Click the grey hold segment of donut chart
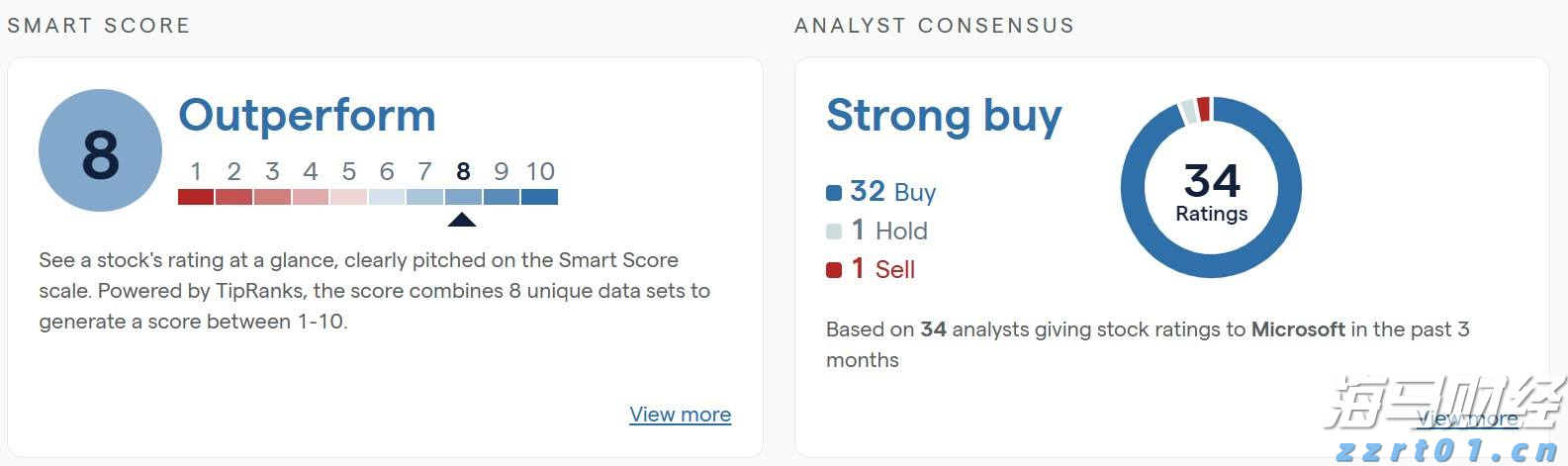The image size is (1568, 466). 1188,111
